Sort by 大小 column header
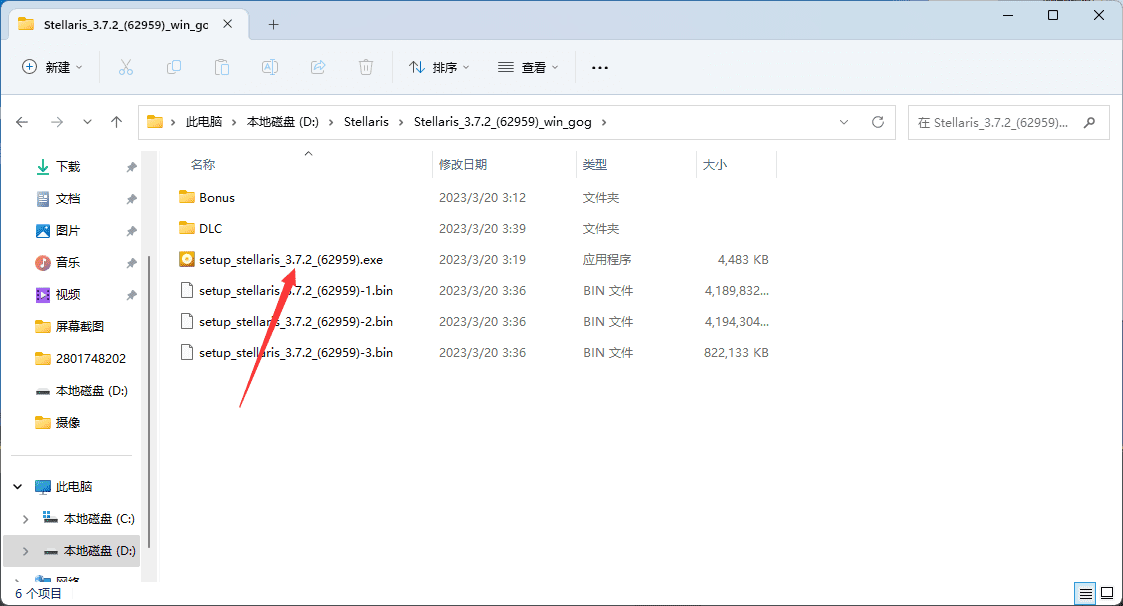 point(715,165)
